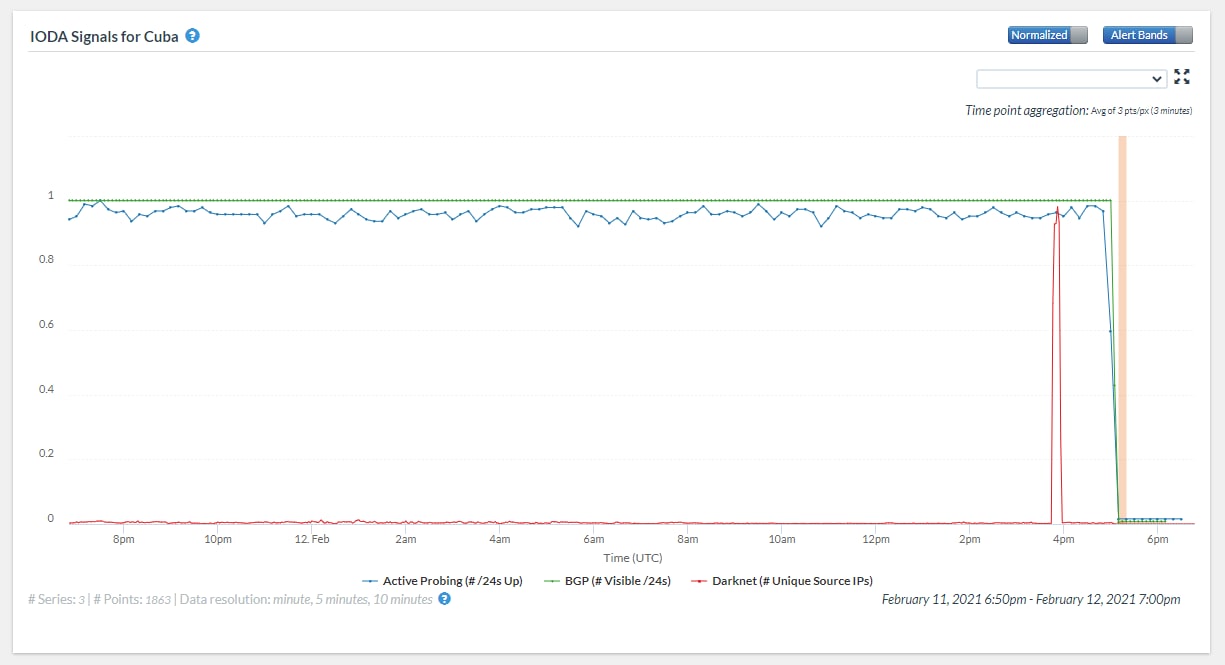Image resolution: width=1225 pixels, height=665 pixels.
Task: Click the date range text below the chart
Action: (x=1031, y=599)
